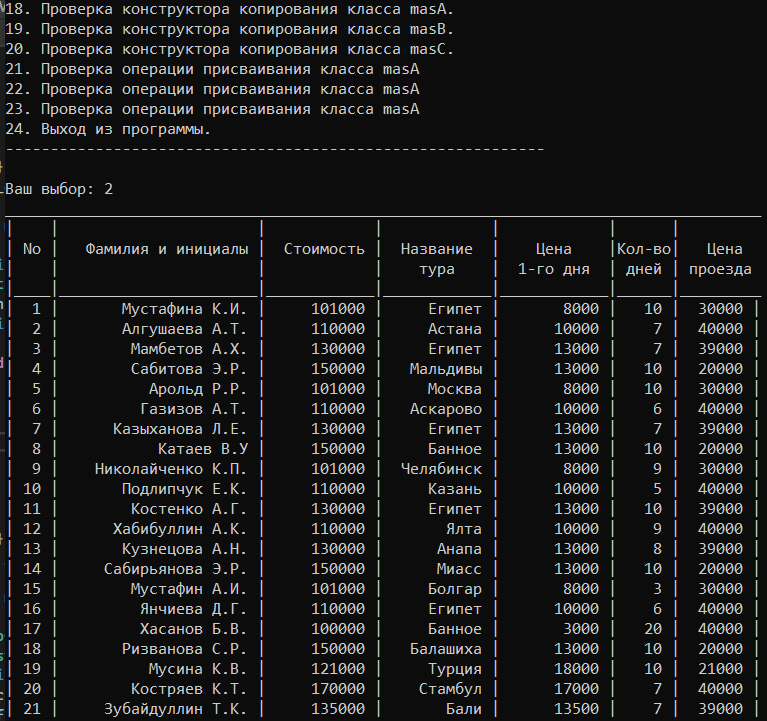This screenshot has height=721, width=767.
Task: Click '24. Выход из программы.' line
Action: (x=108, y=130)
